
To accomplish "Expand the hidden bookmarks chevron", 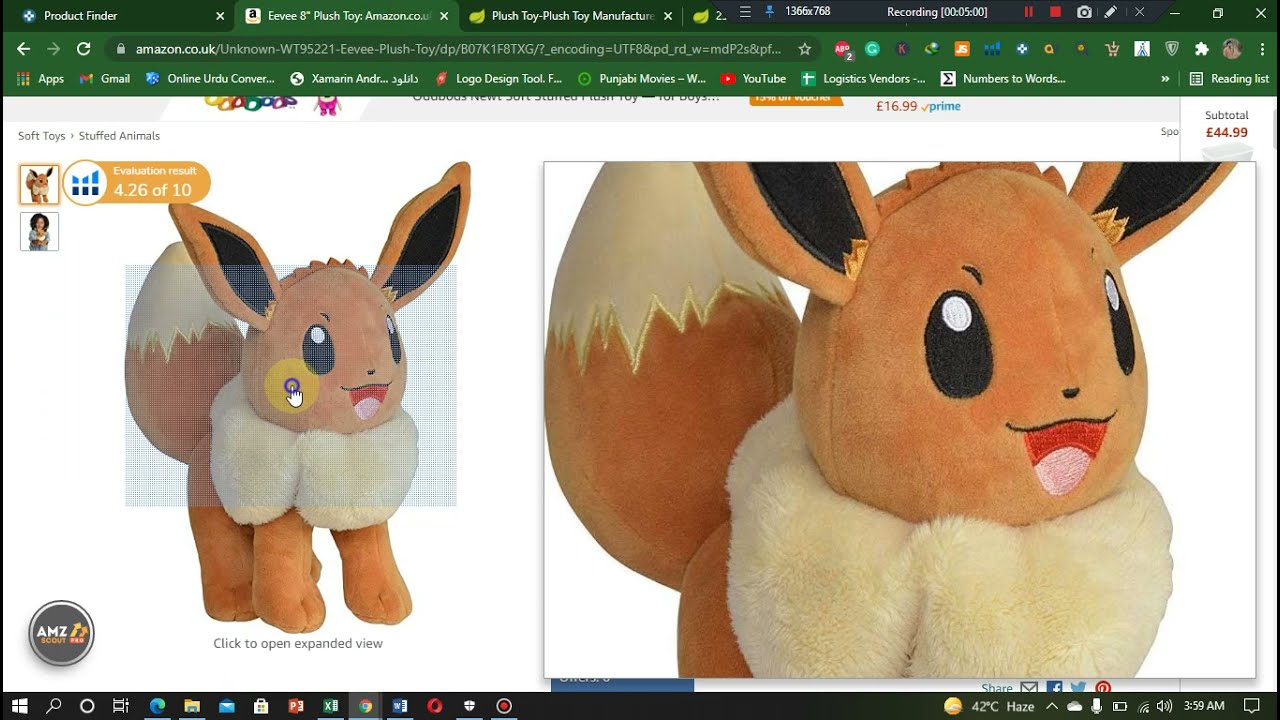I will (1165, 79).
